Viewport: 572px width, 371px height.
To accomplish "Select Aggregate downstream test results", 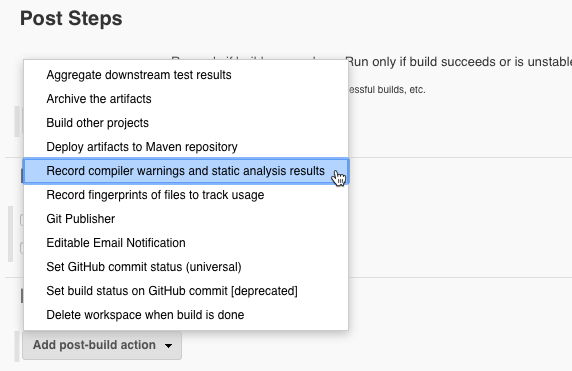I will [186, 75].
